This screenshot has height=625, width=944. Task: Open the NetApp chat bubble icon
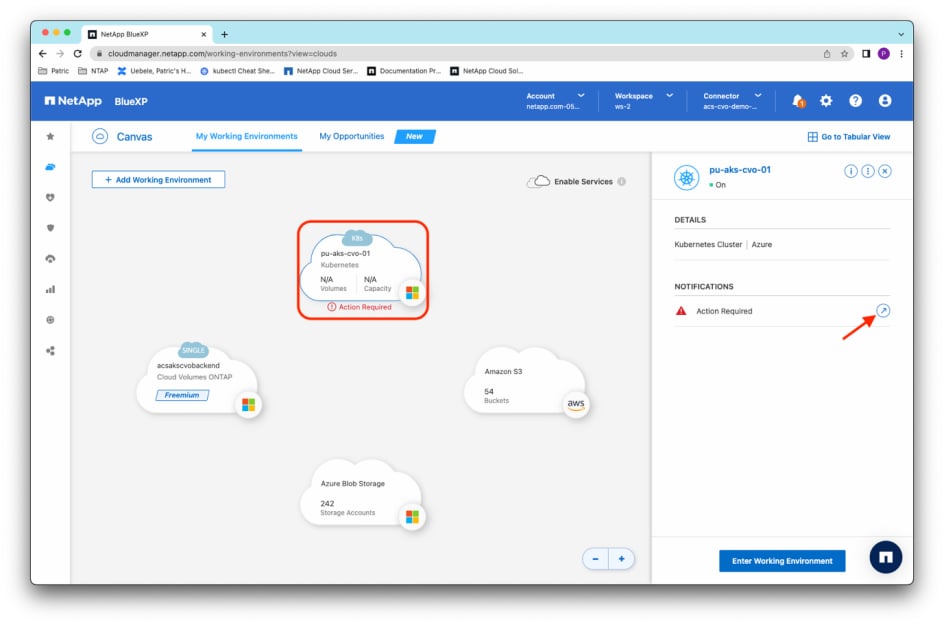pyautogui.click(x=885, y=557)
